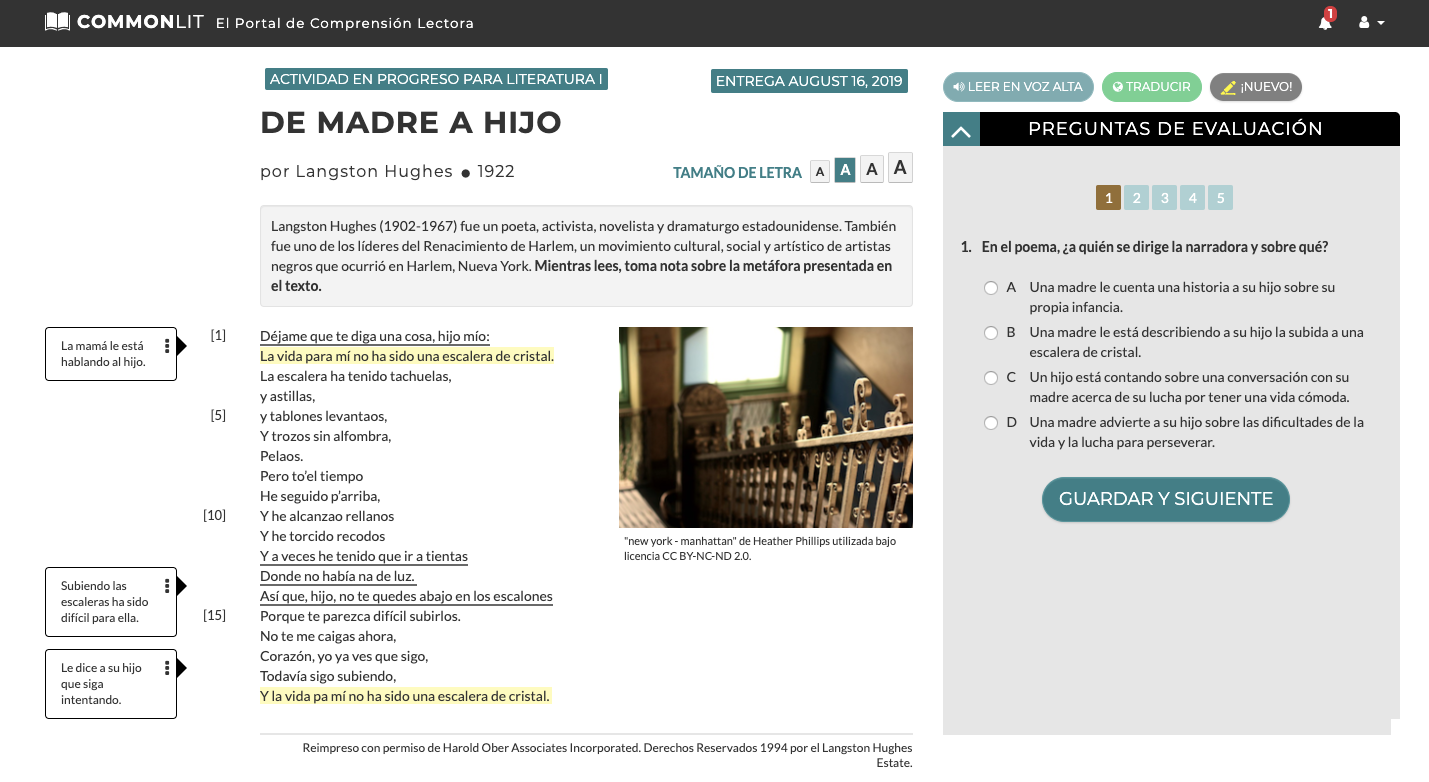Collapse the Preguntas de Evaluación panel

point(961,130)
